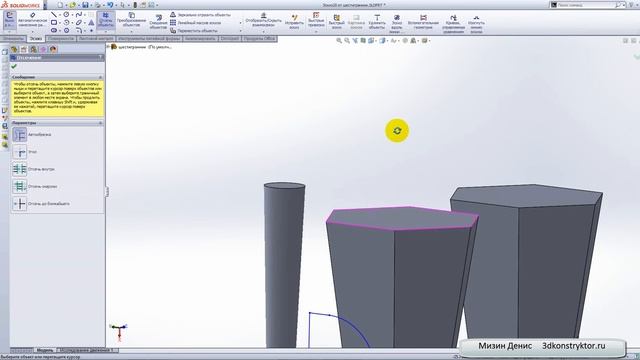640x360 pixels.
Task: Click Trim help question mark icon
Action: pyautogui.click(x=100, y=58)
